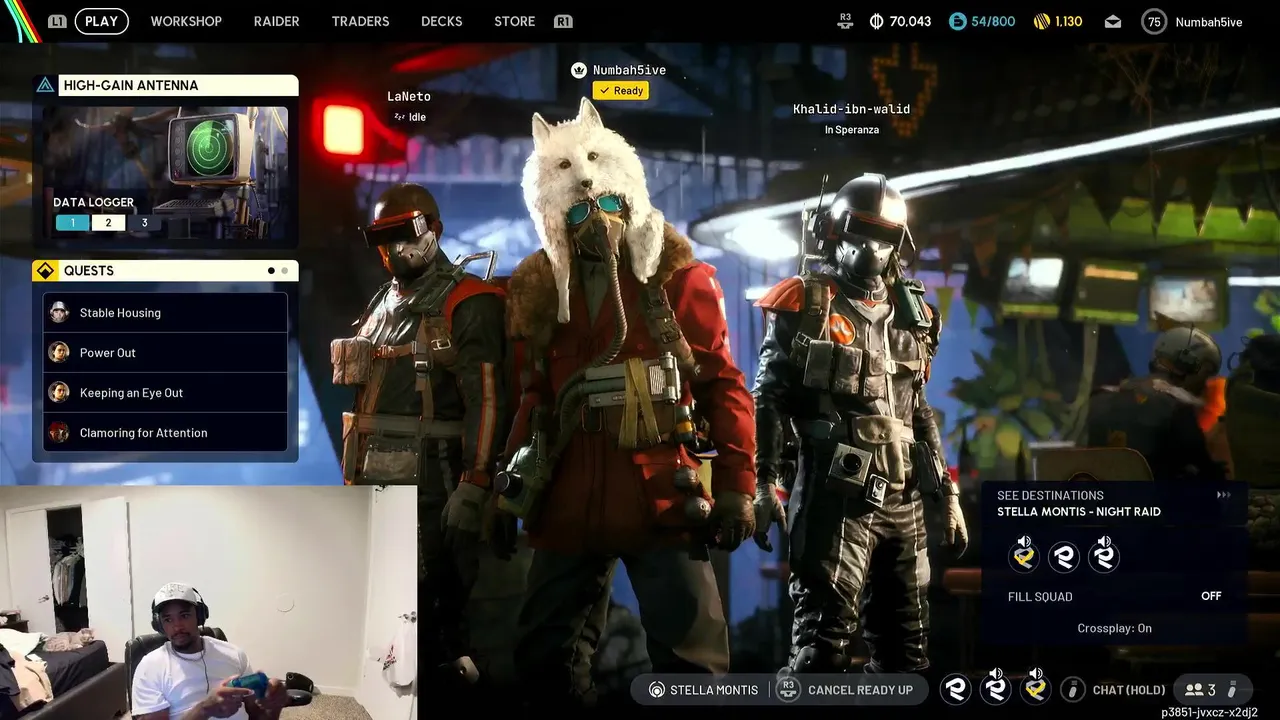Click the mic icon beside squad count 3
Image resolution: width=1280 pixels, height=720 pixels.
coord(1232,690)
